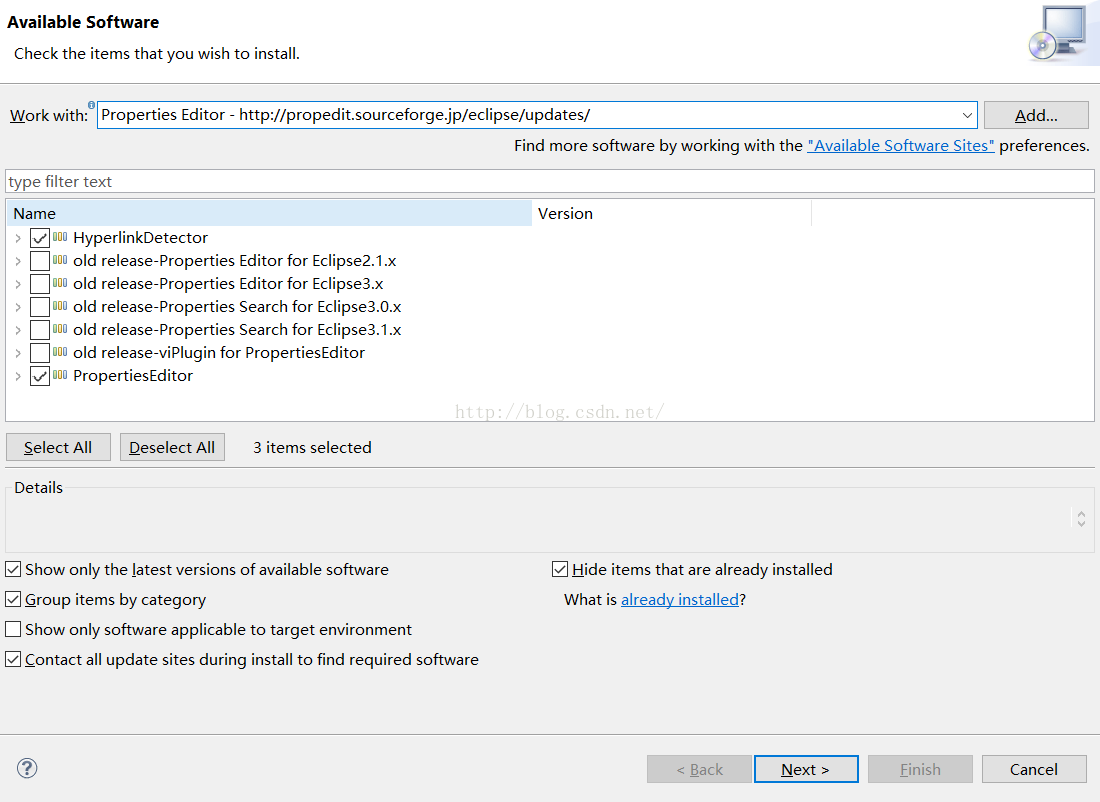Screen dimensions: 1100x802
Task: Click the info decorator next to Work with
Action: pos(91,105)
